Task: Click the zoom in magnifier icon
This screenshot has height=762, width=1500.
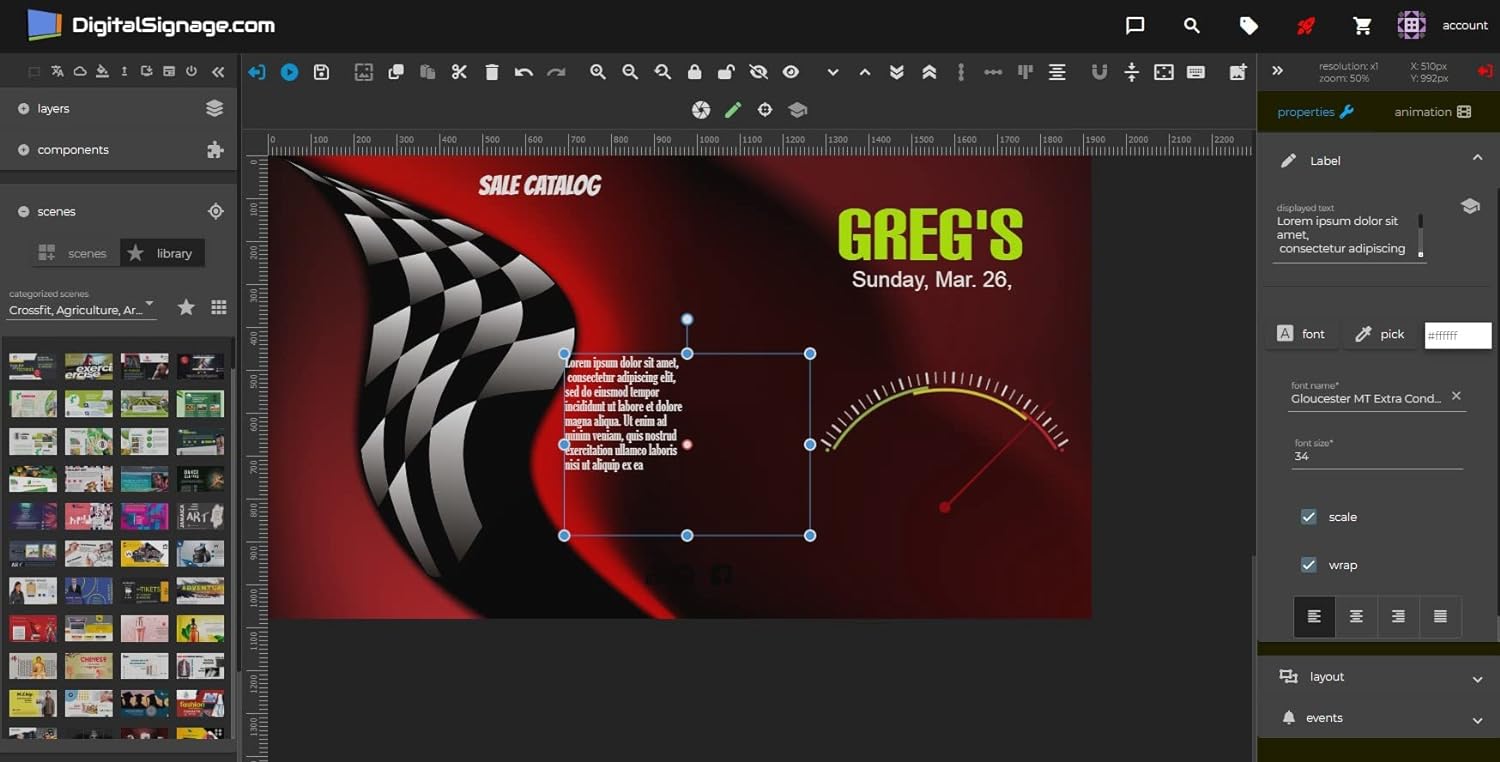Action: pyautogui.click(x=598, y=72)
